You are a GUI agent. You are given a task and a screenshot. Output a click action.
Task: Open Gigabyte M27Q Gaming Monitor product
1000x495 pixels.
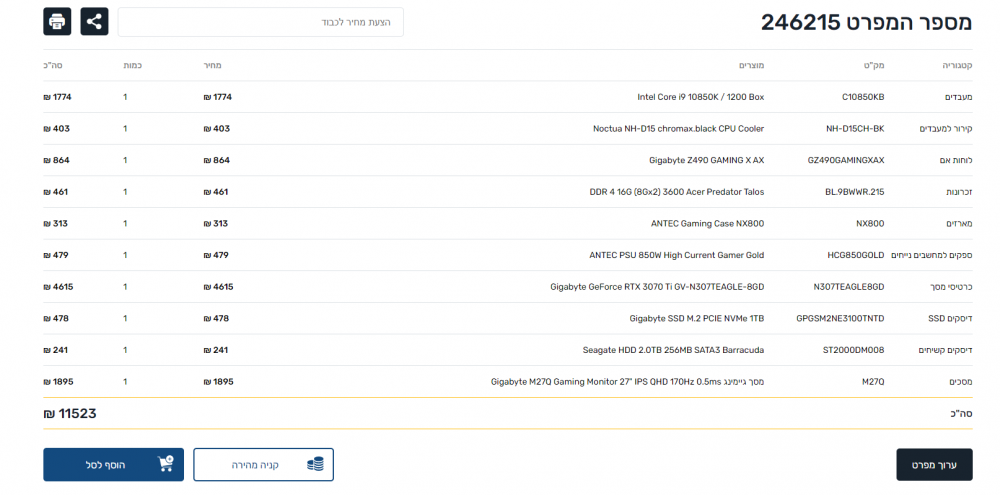tap(627, 382)
